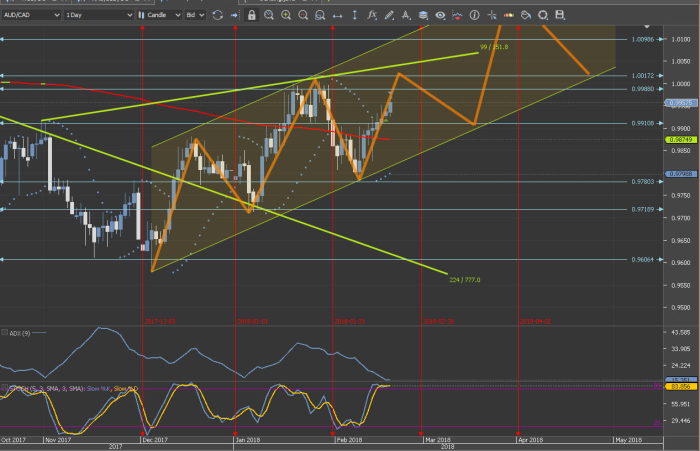
Task: Click the price marker chart icon
Action: (x=457, y=16)
